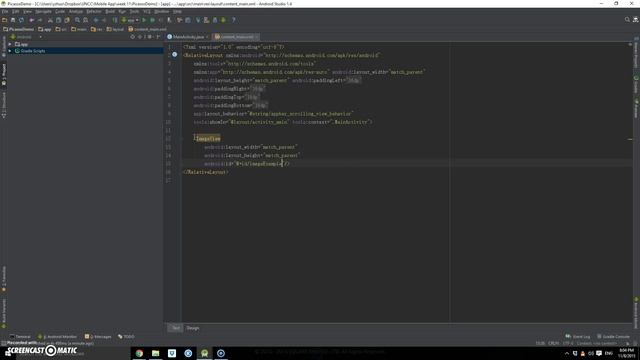The height and width of the screenshot is (360, 640).
Task: Open the Event Log tool window
Action: click(x=578, y=337)
